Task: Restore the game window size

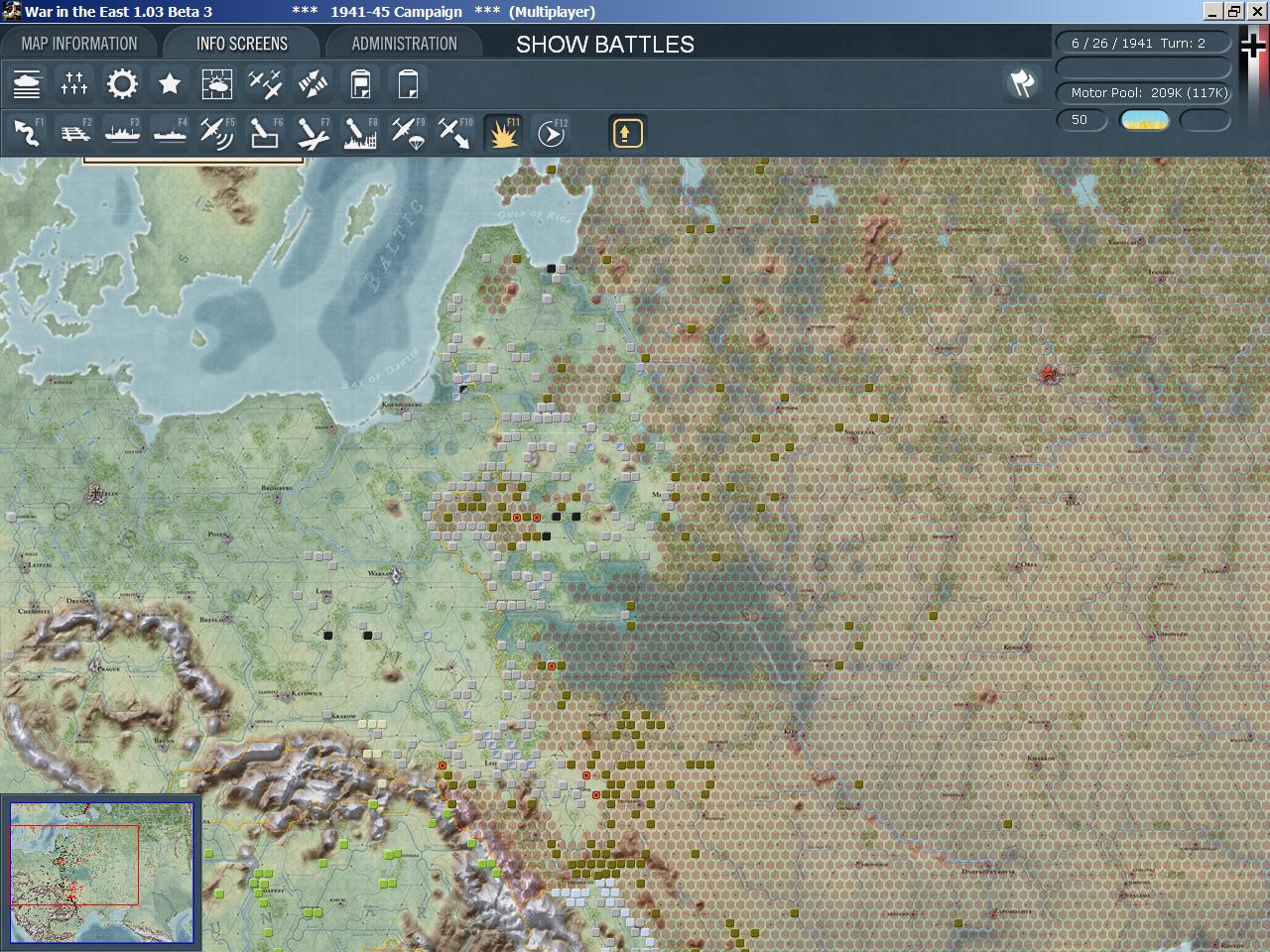Action: tap(1234, 12)
